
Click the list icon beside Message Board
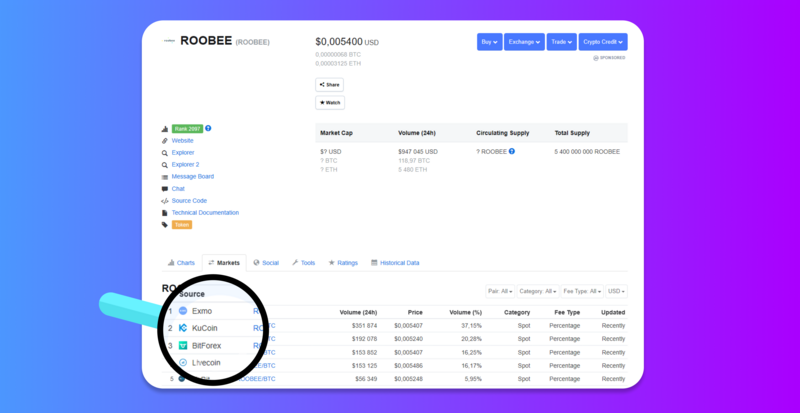[x=165, y=177]
